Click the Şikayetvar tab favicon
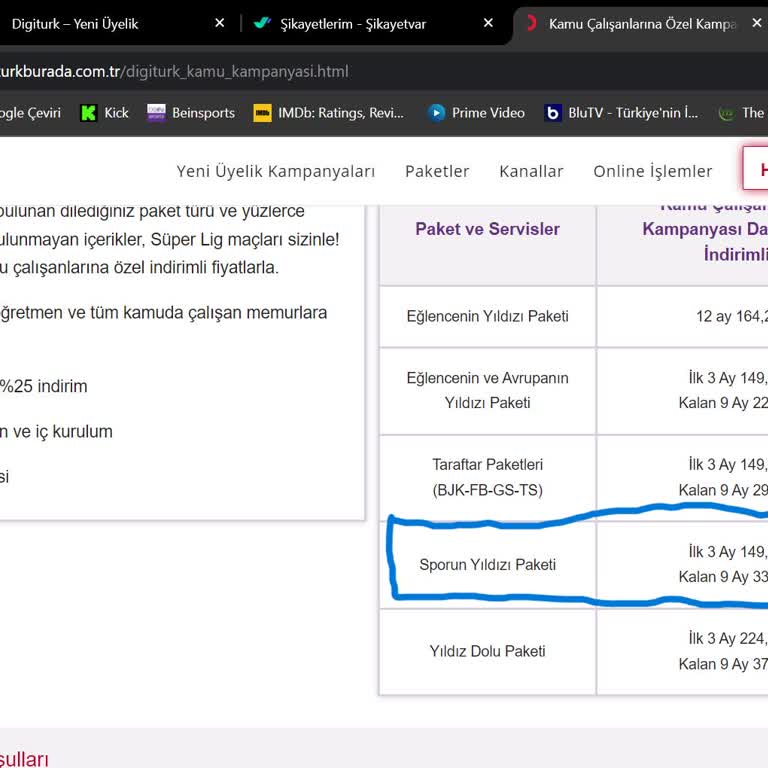 pyautogui.click(x=263, y=23)
